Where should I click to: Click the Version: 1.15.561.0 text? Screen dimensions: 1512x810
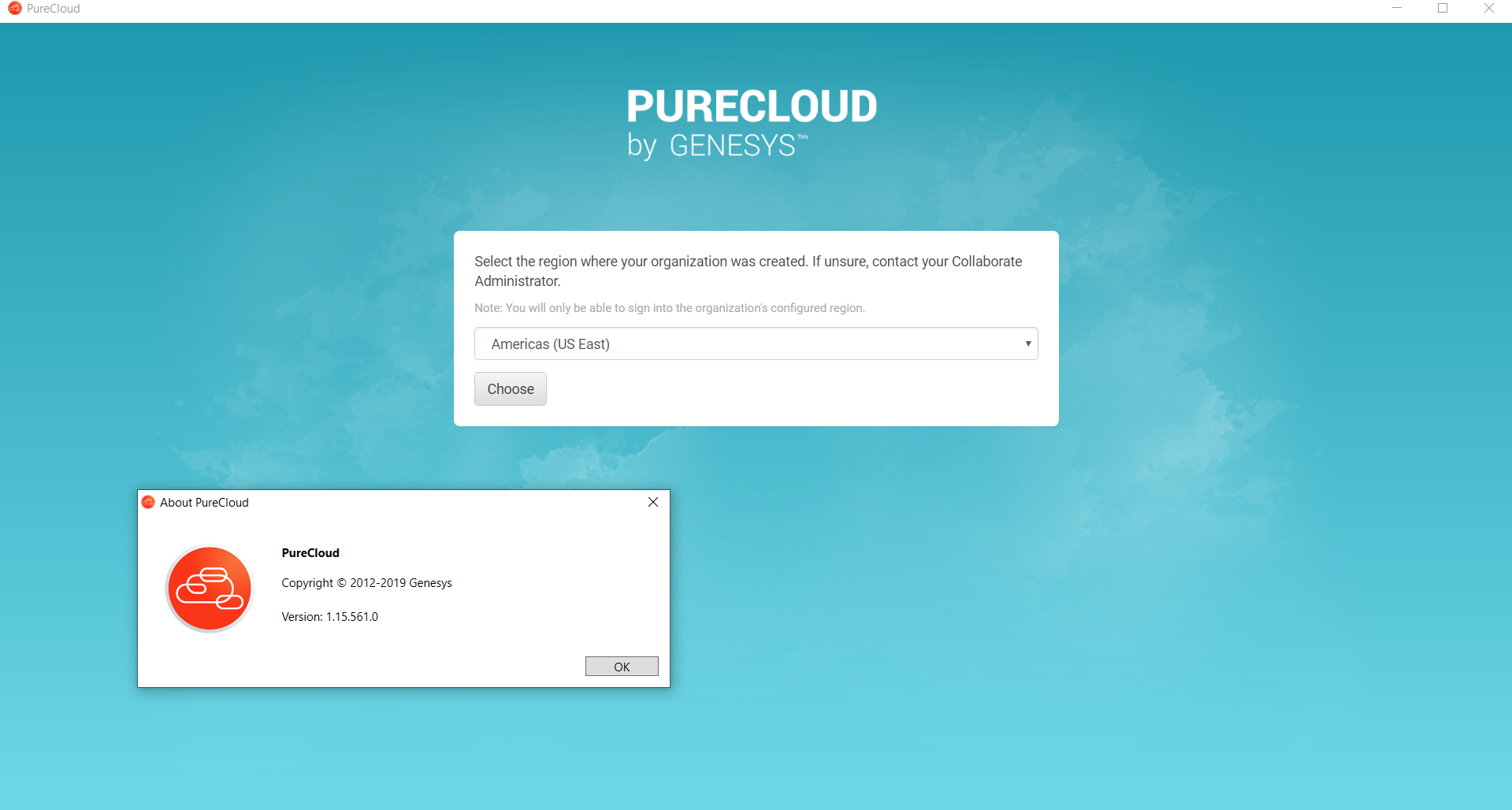pos(330,617)
